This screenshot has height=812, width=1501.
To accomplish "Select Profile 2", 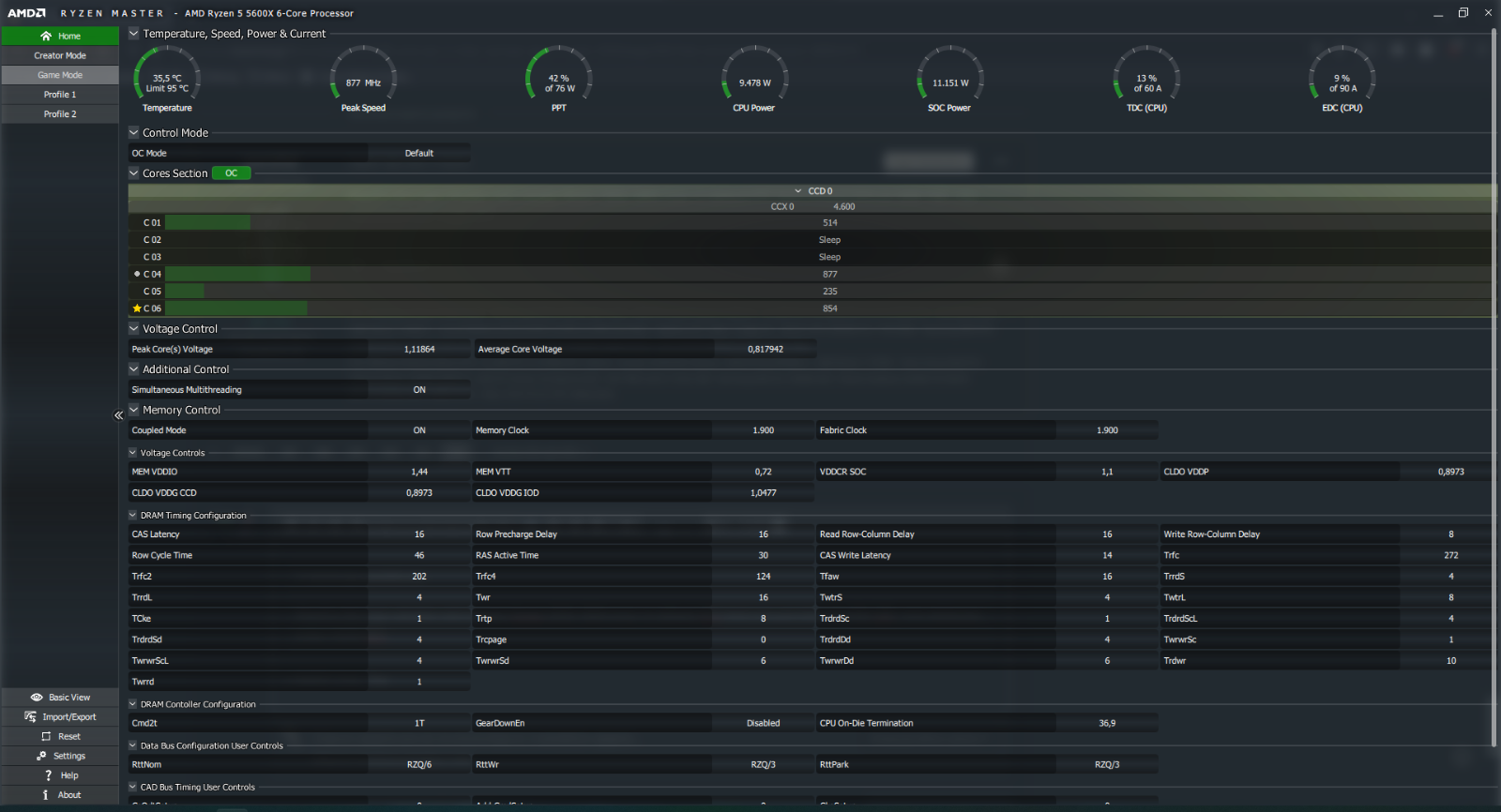I will coord(60,114).
